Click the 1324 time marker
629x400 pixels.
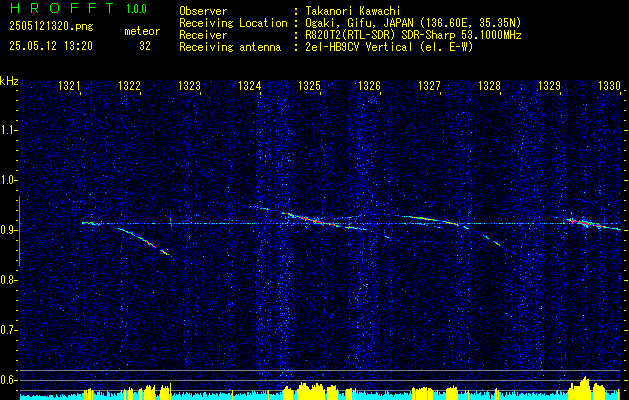[x=249, y=86]
